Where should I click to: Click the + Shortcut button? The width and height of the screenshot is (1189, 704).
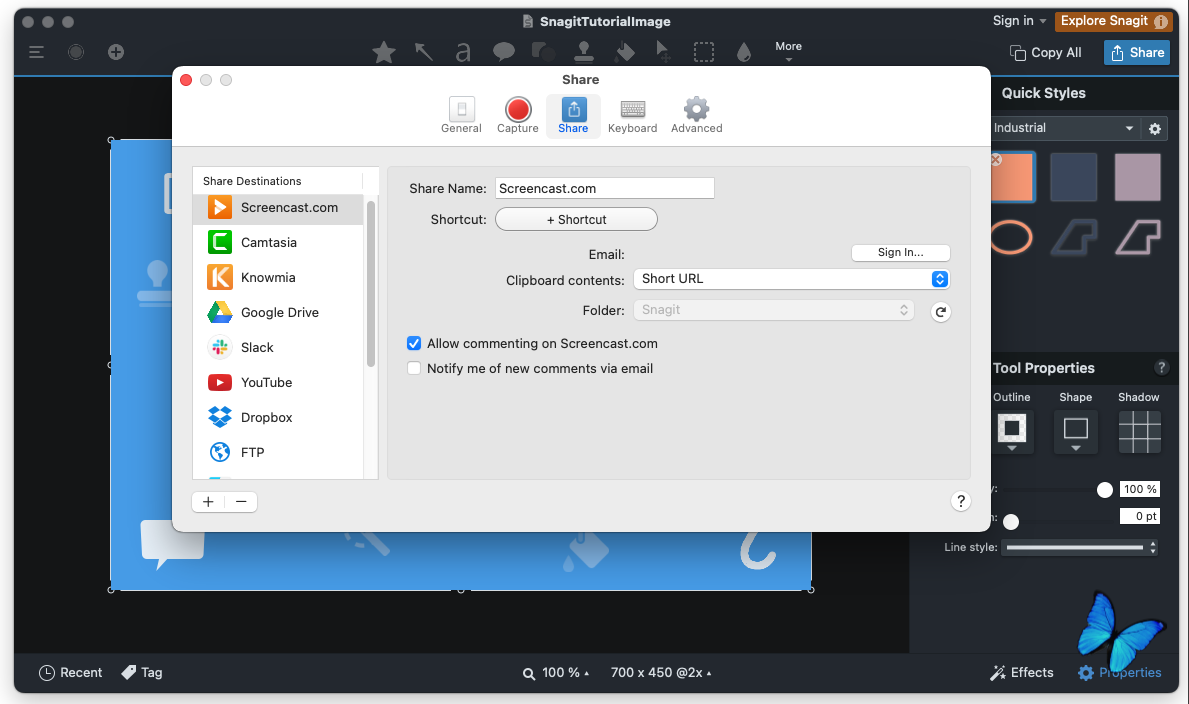click(x=576, y=219)
